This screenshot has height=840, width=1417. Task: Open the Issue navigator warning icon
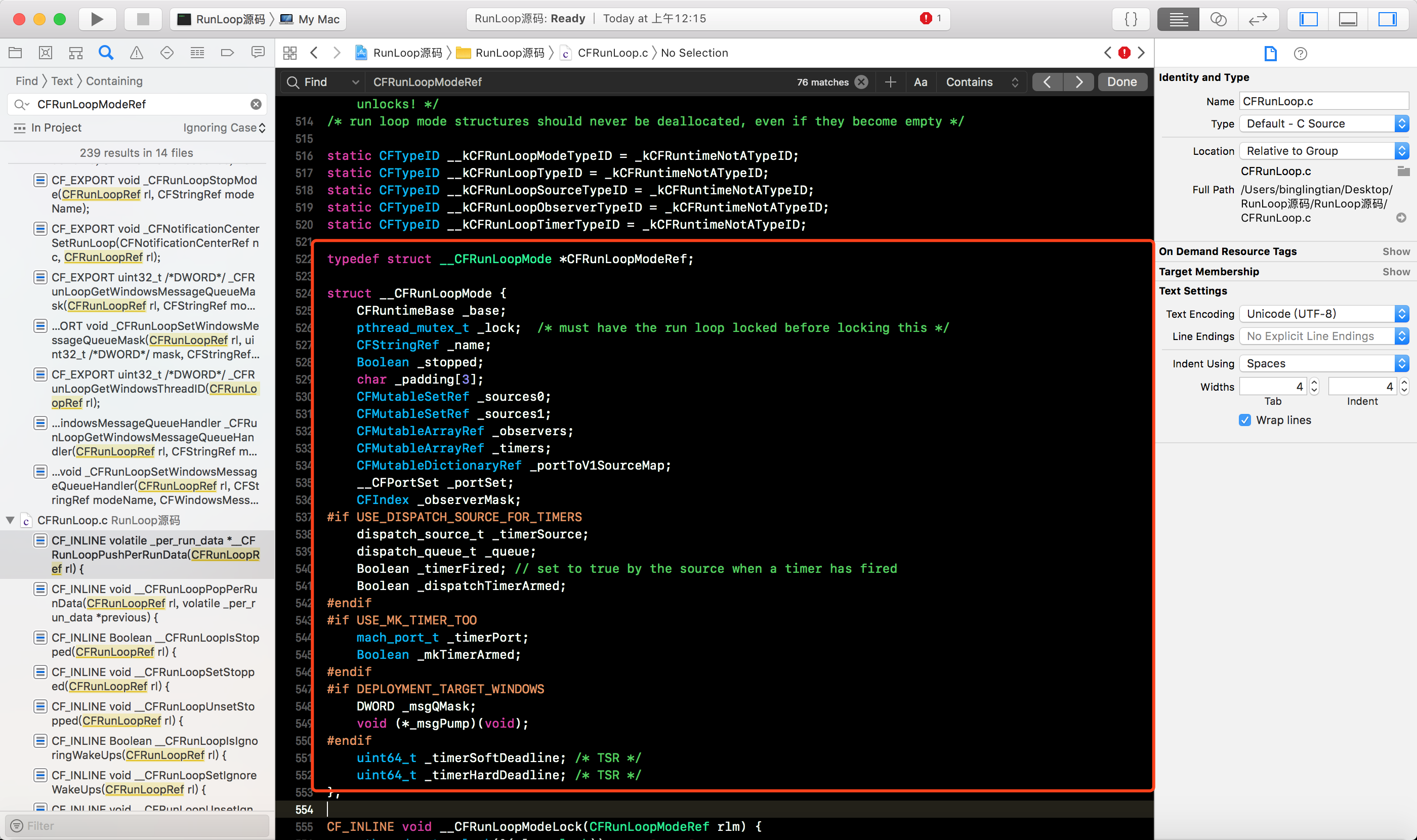coord(137,53)
